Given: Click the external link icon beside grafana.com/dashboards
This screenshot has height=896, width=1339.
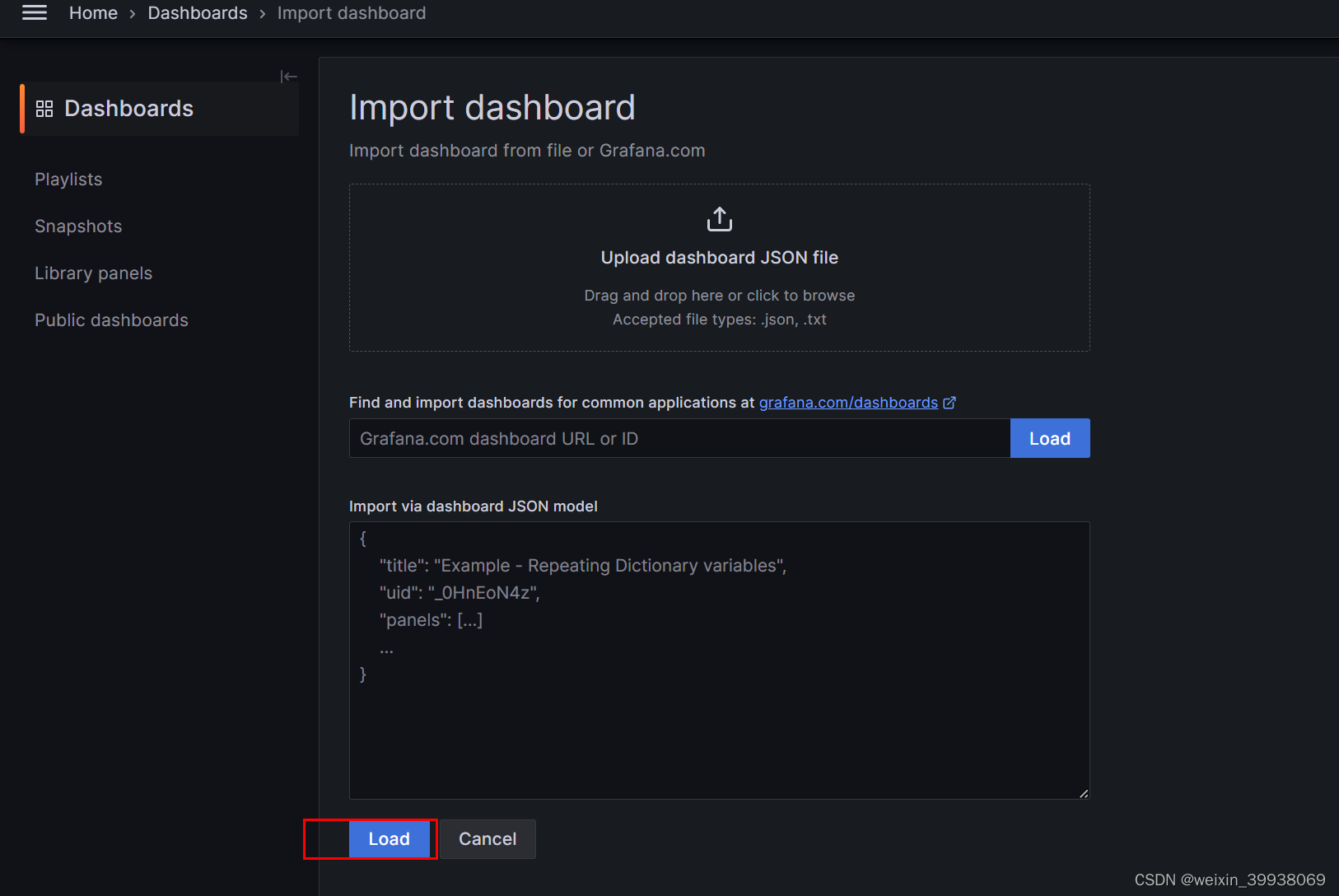Looking at the screenshot, I should pos(949,403).
